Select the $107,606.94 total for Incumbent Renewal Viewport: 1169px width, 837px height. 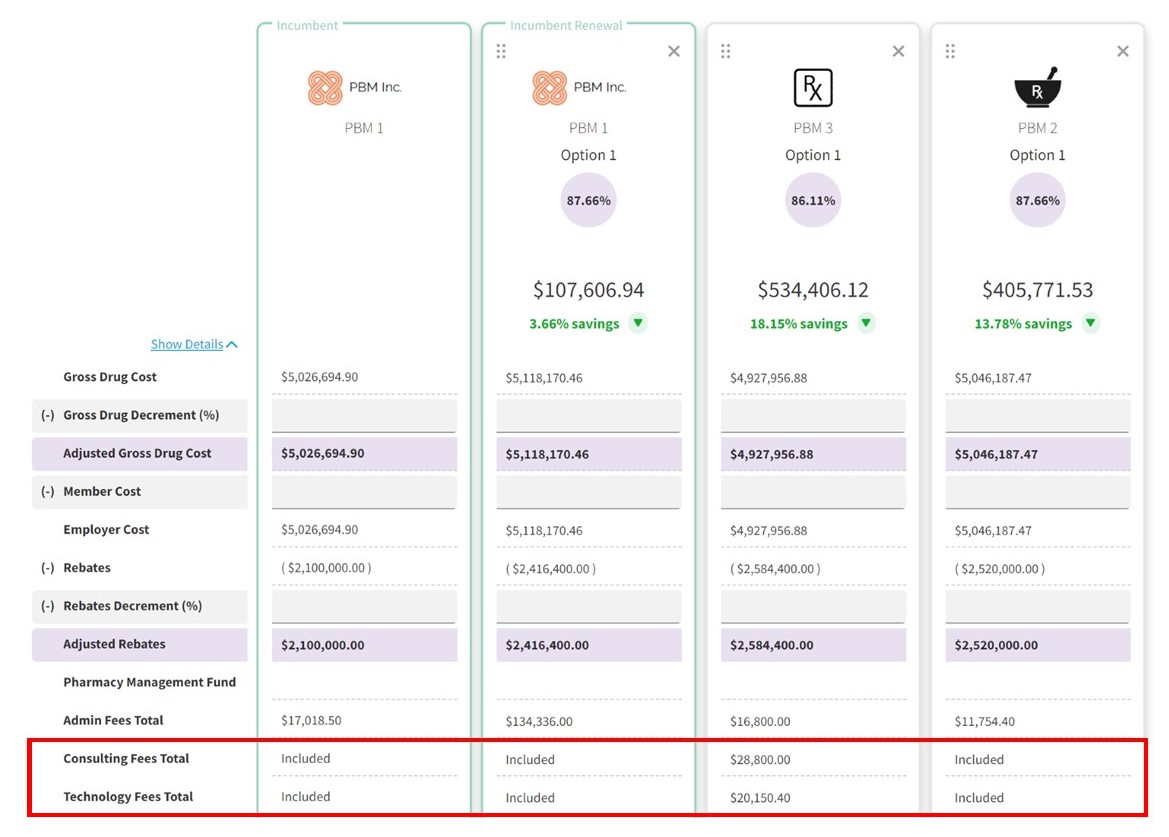(x=588, y=289)
